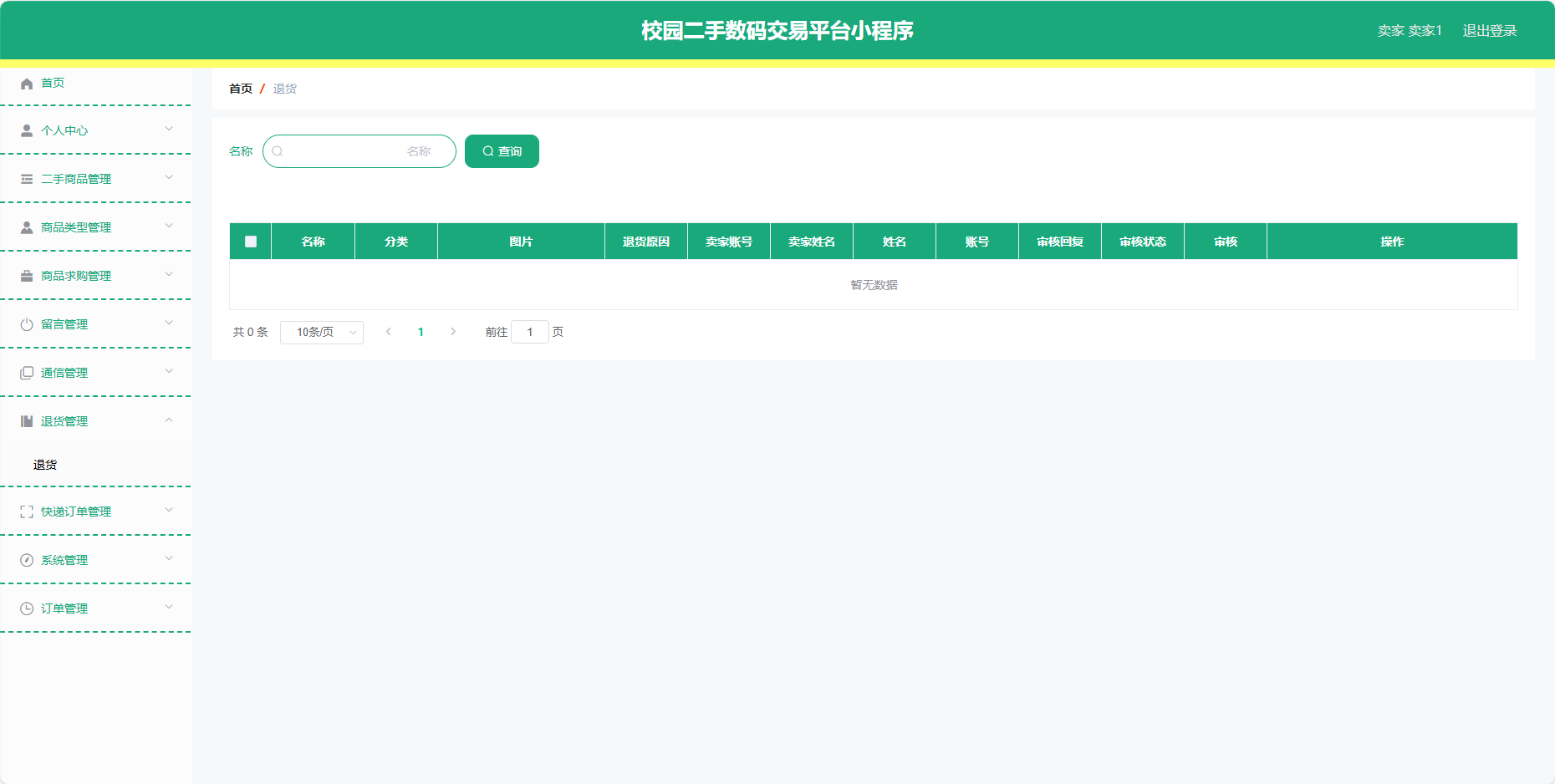Open the 订单管理 sidebar menu

95,608
